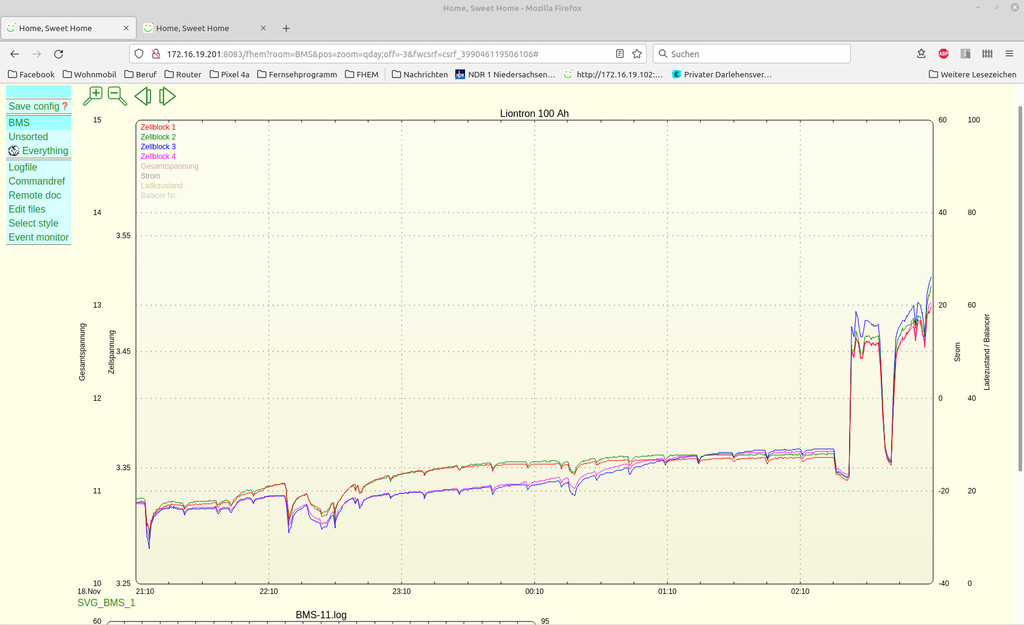Toggle the Ladezustand line in the legend

161,186
